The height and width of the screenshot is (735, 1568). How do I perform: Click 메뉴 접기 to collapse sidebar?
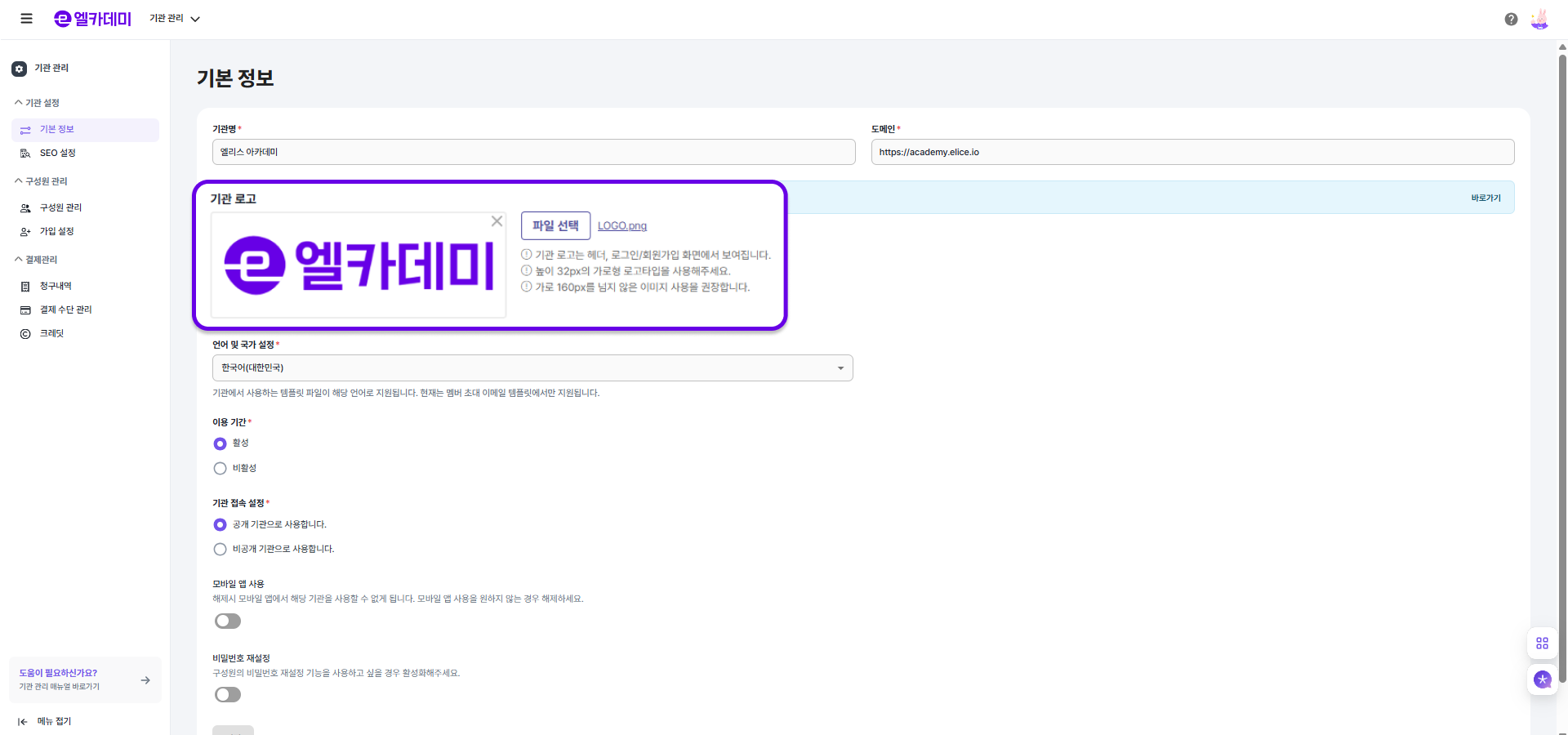click(54, 722)
